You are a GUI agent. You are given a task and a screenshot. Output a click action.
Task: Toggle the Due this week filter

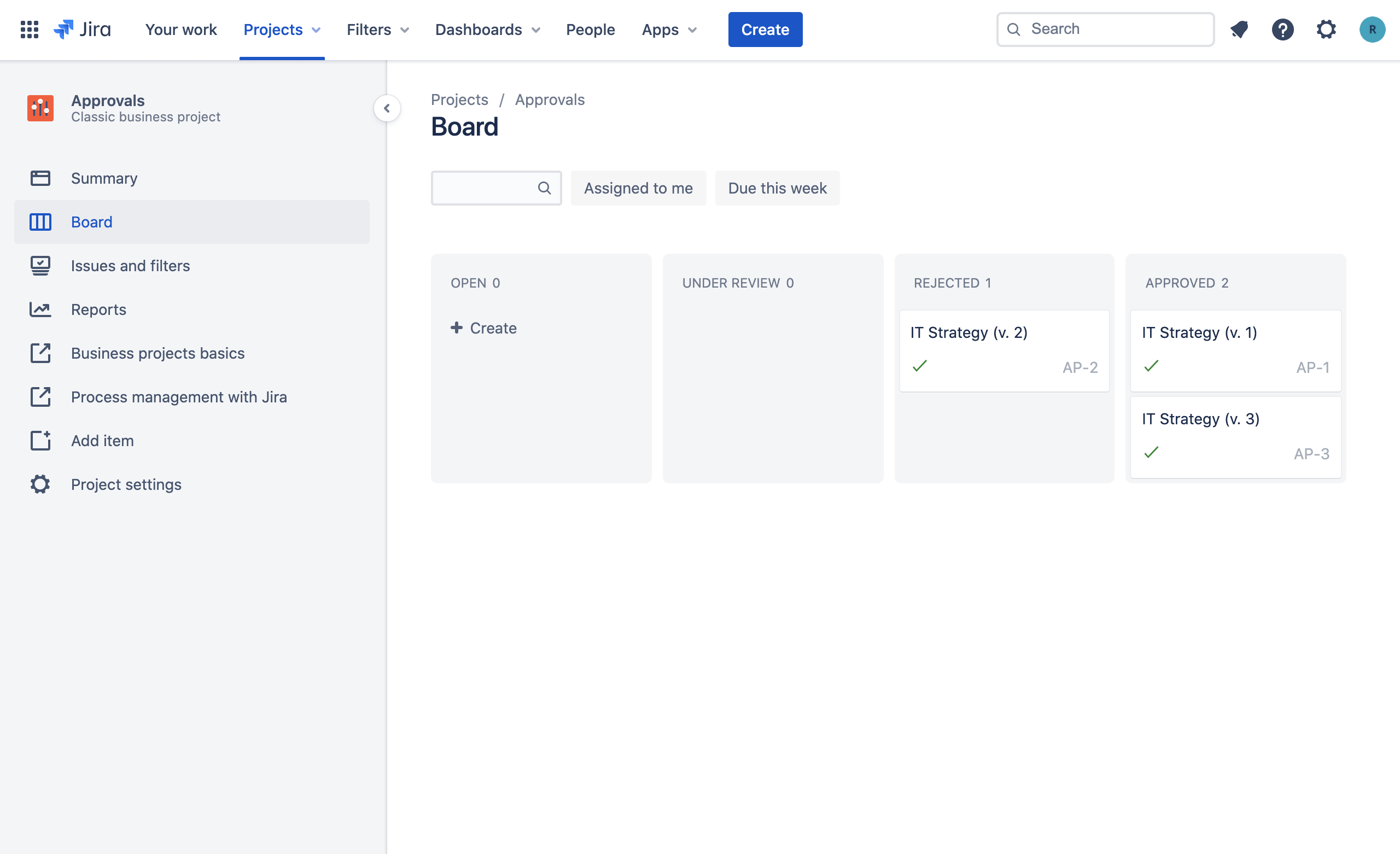[x=777, y=188]
